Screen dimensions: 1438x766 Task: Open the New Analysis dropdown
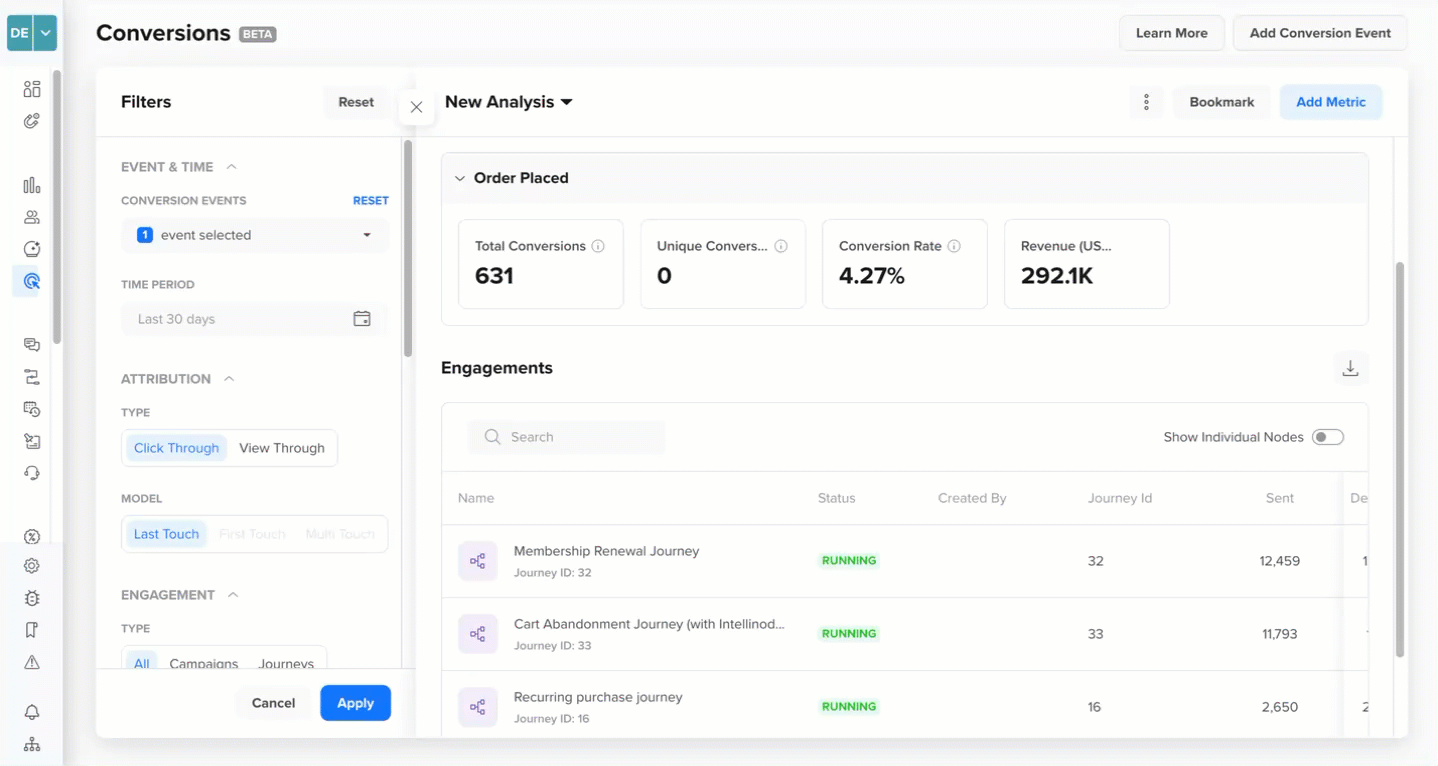508,102
